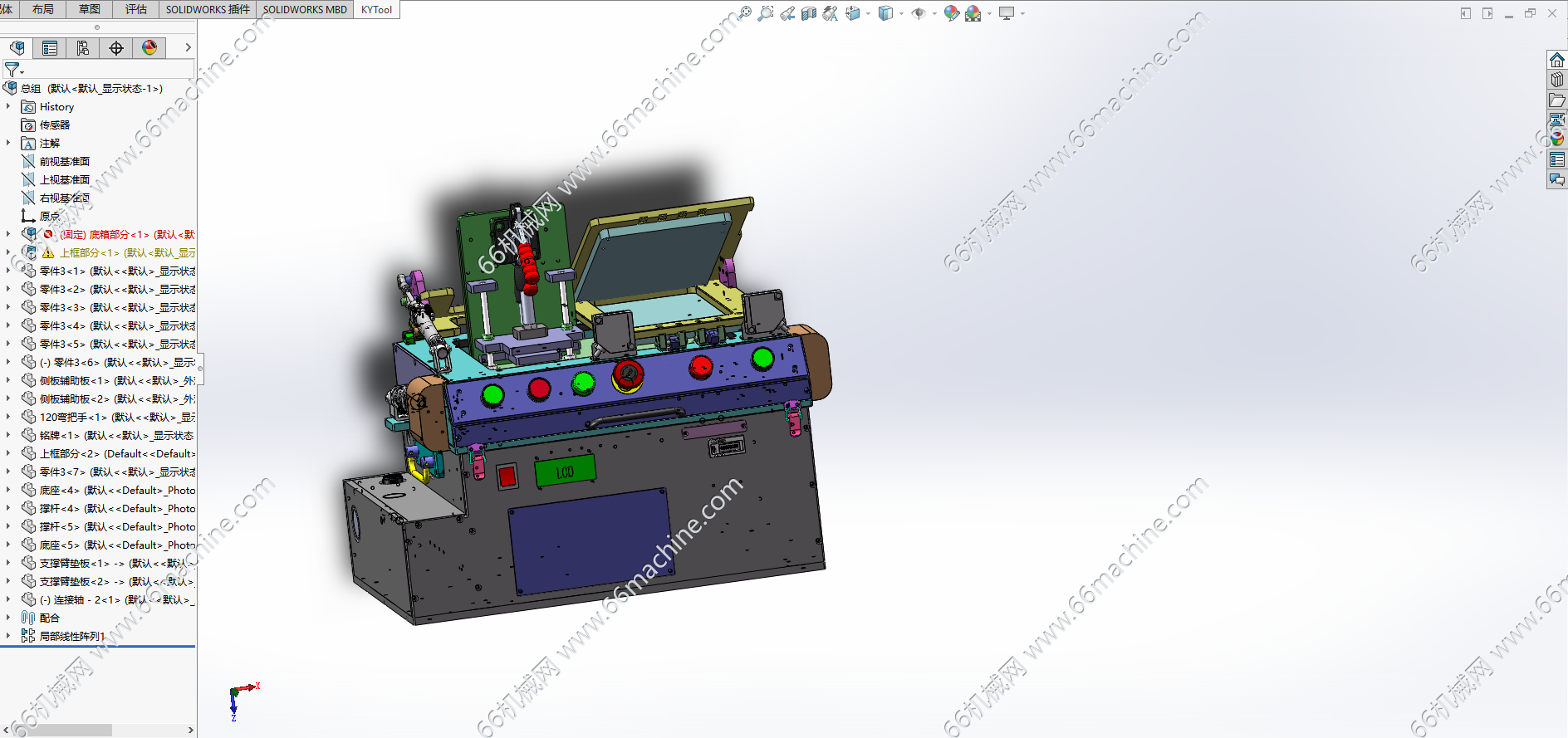Select 底座<4> component
Screen dimensions: 1568x738
(x=108, y=490)
